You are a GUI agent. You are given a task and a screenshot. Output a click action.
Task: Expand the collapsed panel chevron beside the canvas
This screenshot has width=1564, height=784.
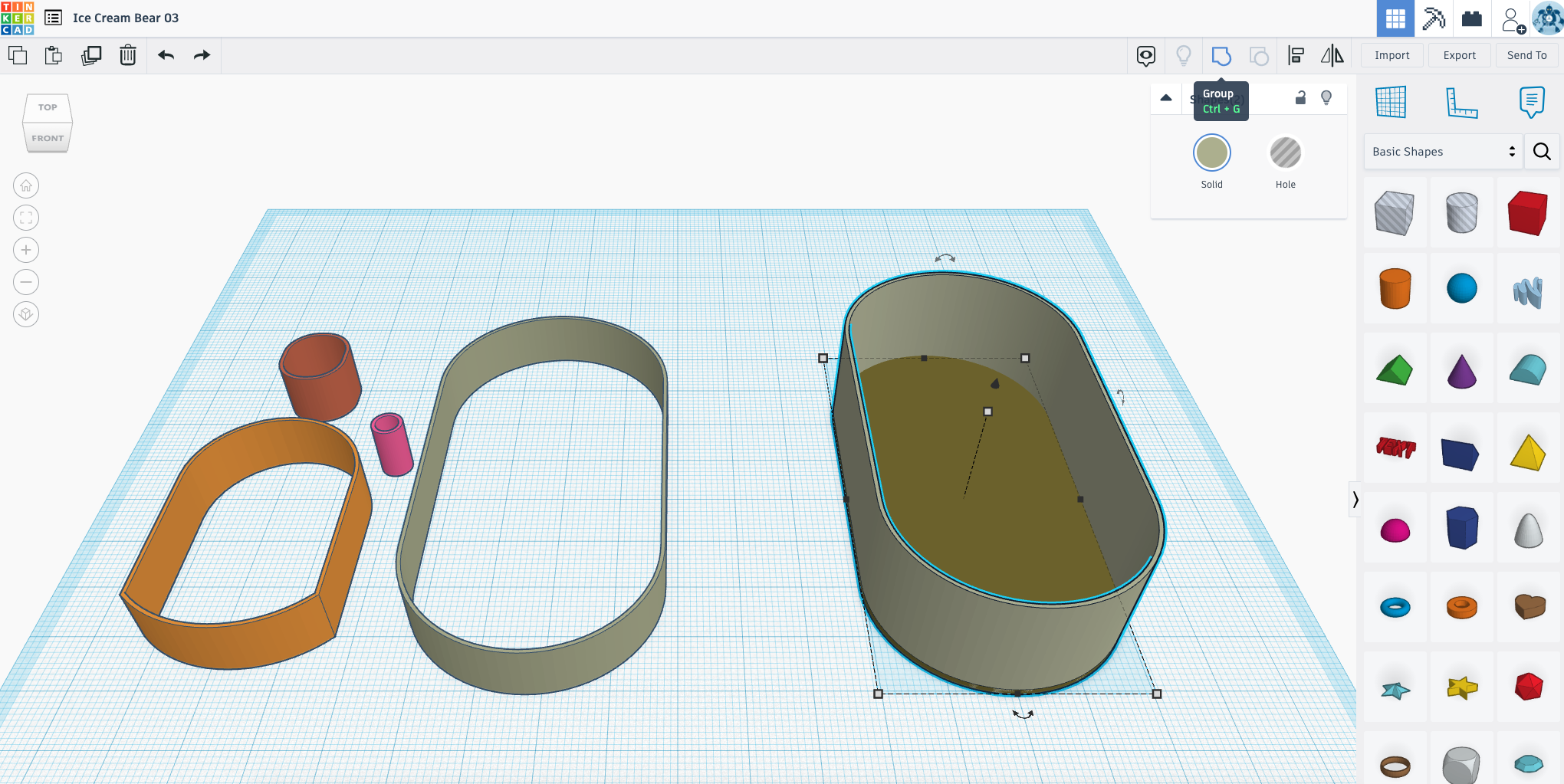1356,500
